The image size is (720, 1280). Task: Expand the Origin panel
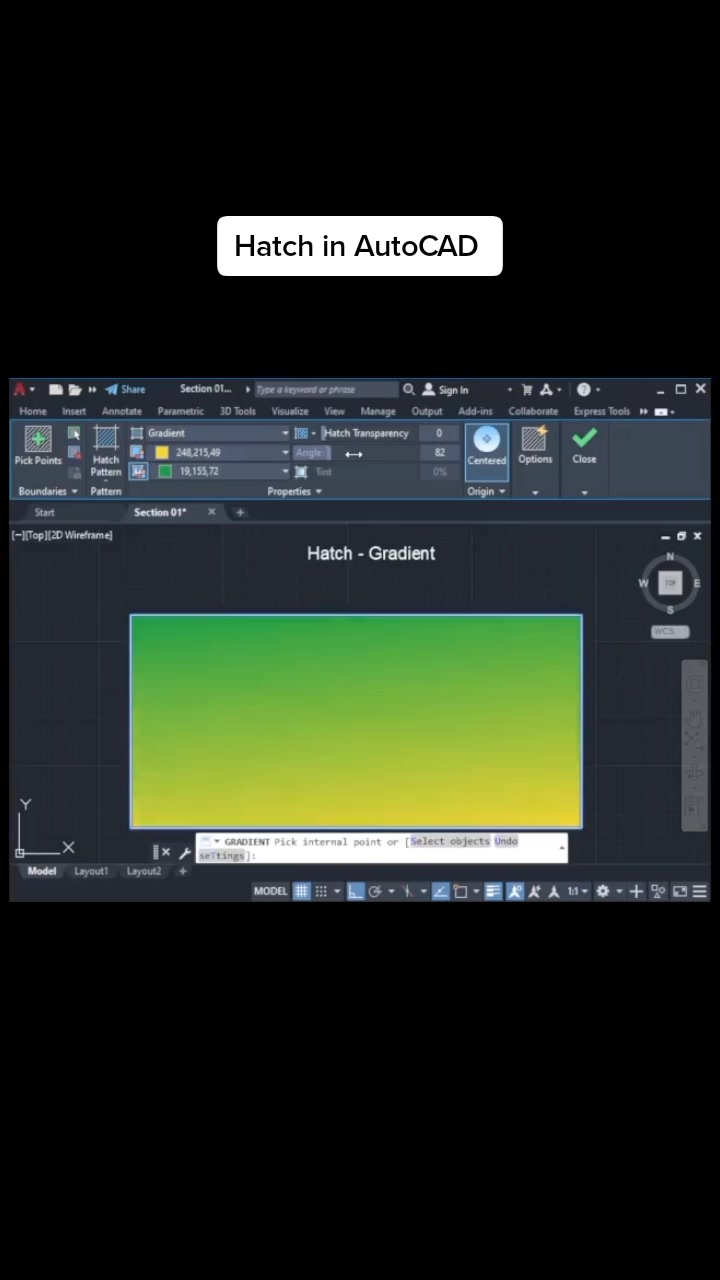point(486,491)
